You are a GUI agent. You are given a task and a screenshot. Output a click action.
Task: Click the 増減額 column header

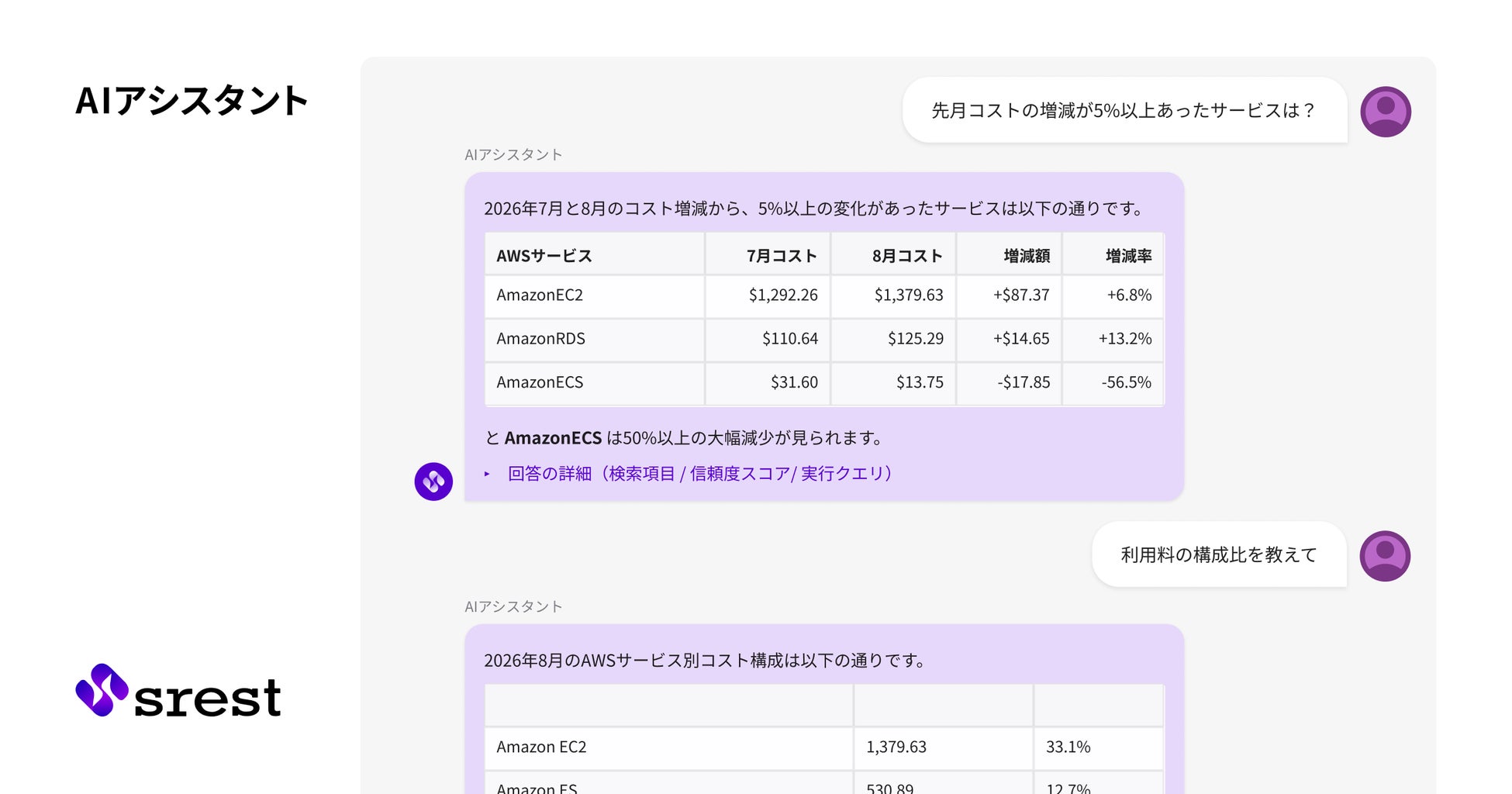(1009, 255)
